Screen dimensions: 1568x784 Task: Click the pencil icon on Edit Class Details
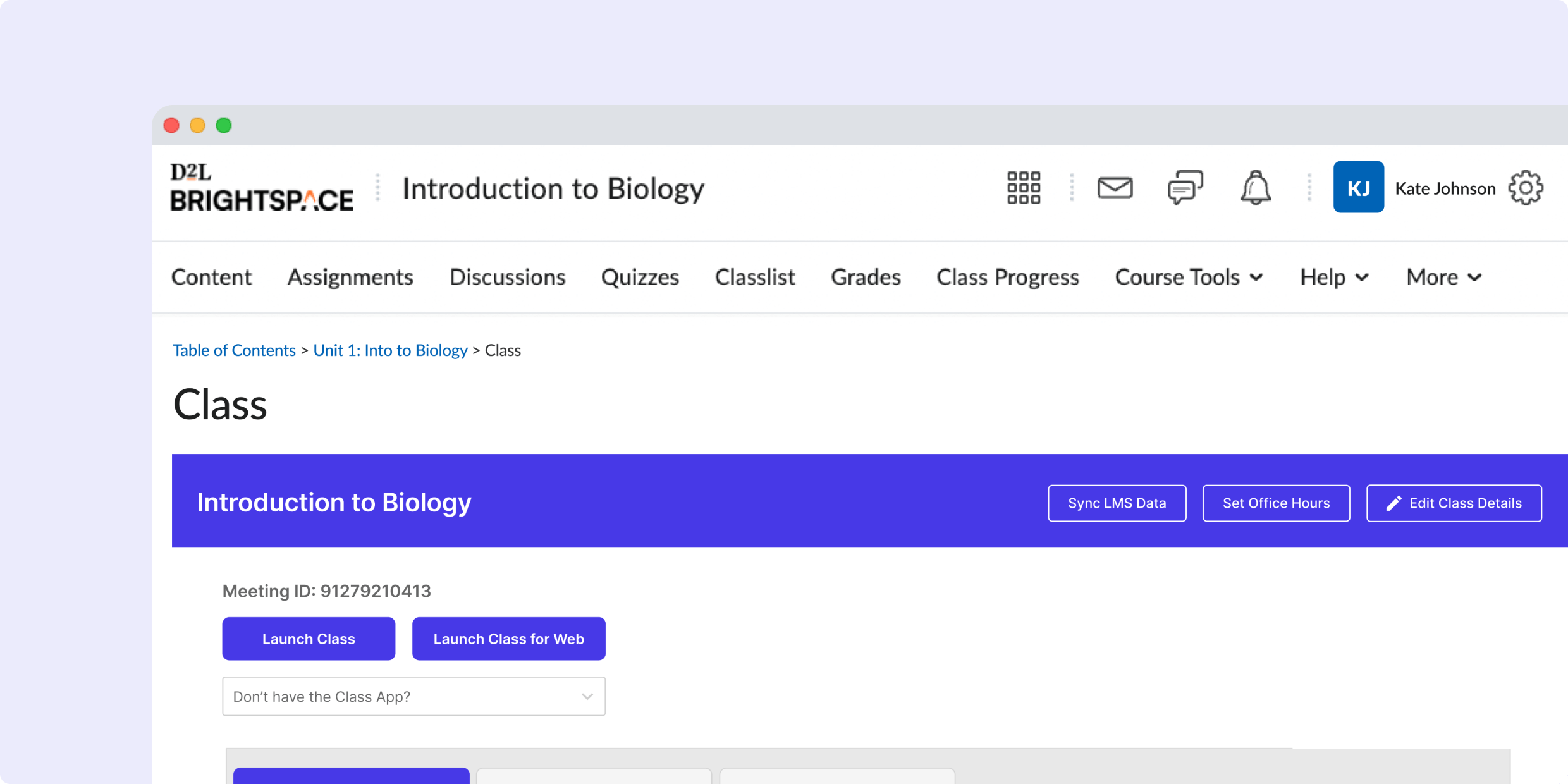click(x=1393, y=503)
